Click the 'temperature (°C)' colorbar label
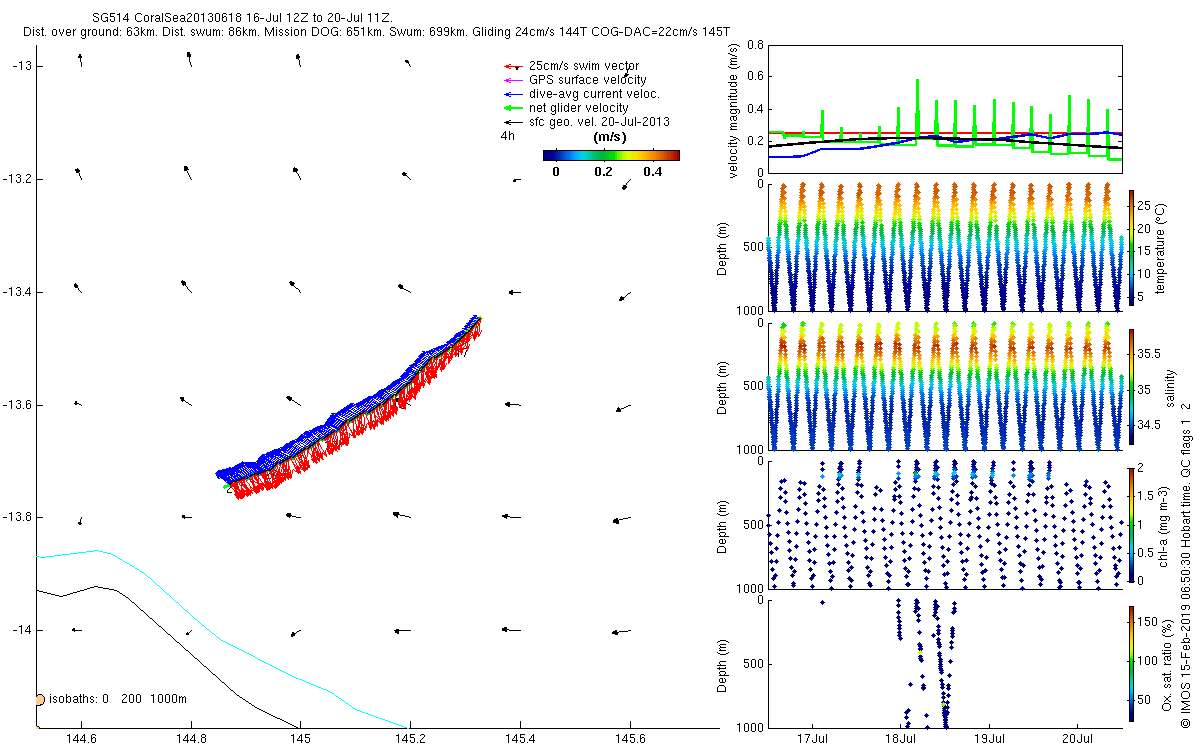Screen dimensions: 1200x750 1160,248
